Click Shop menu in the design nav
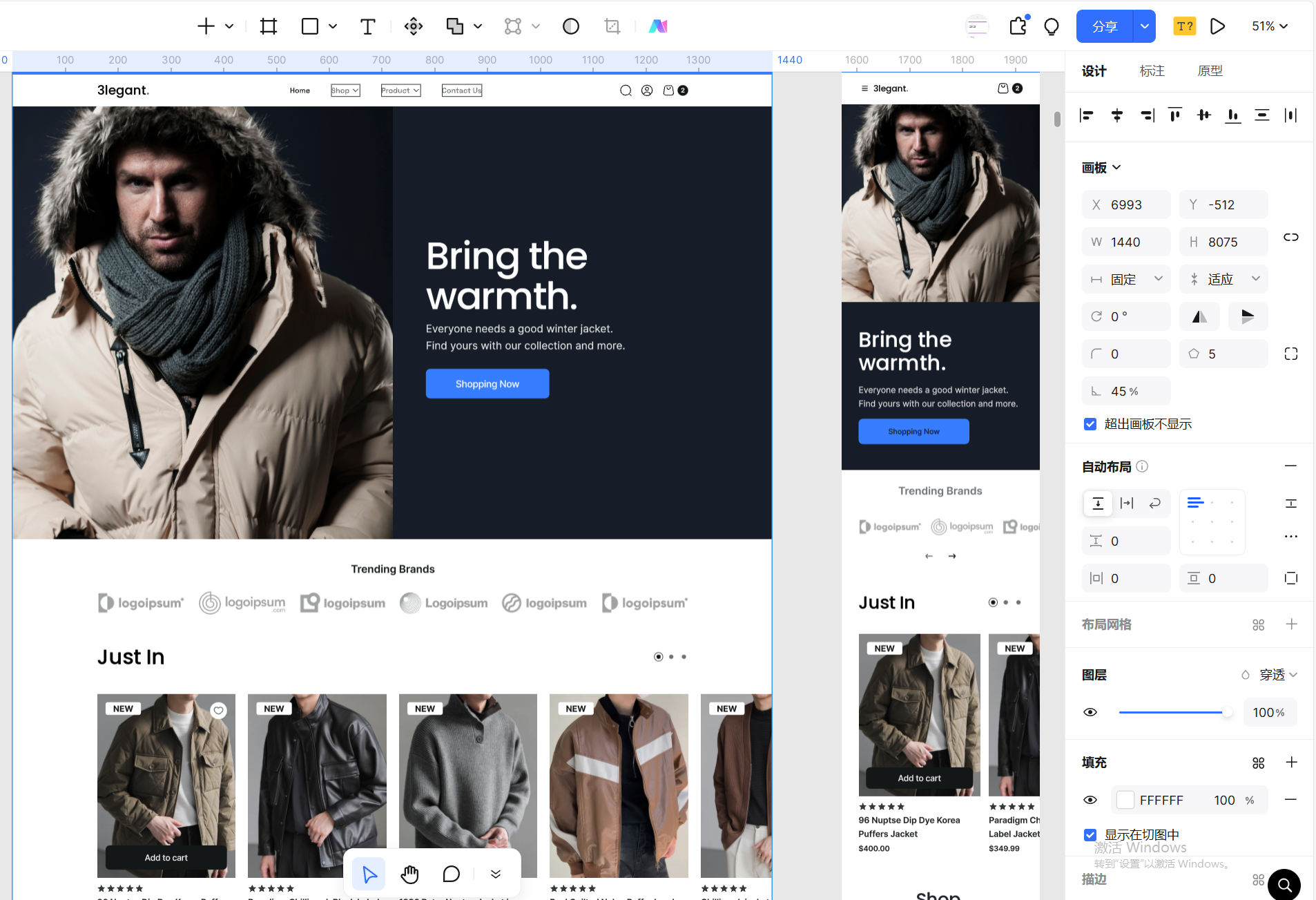 point(345,90)
